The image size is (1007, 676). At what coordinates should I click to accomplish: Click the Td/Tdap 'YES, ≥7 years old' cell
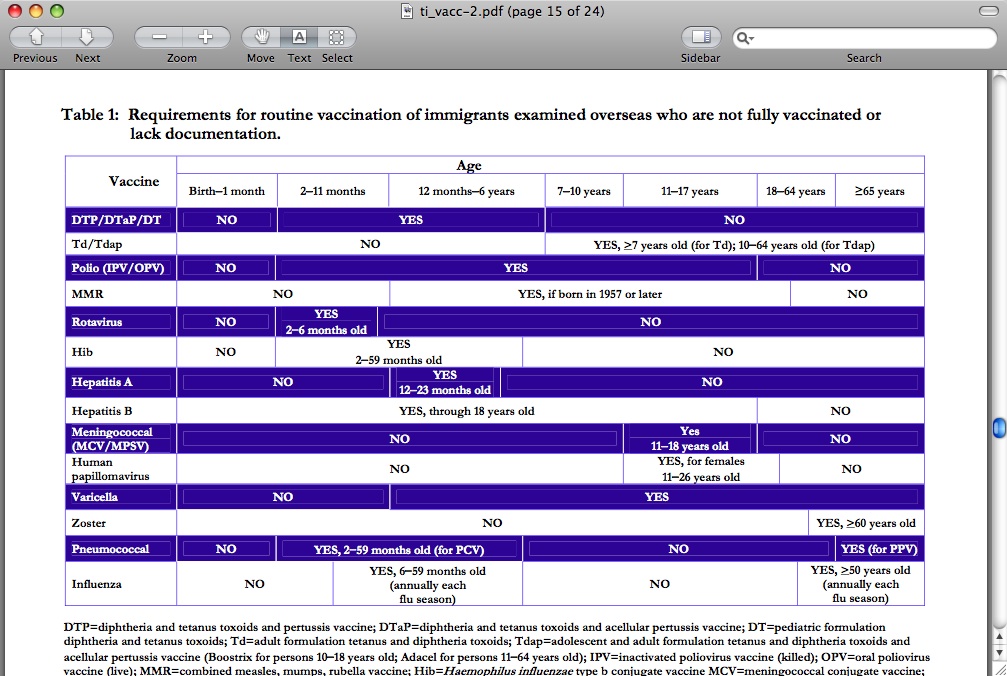tap(734, 245)
